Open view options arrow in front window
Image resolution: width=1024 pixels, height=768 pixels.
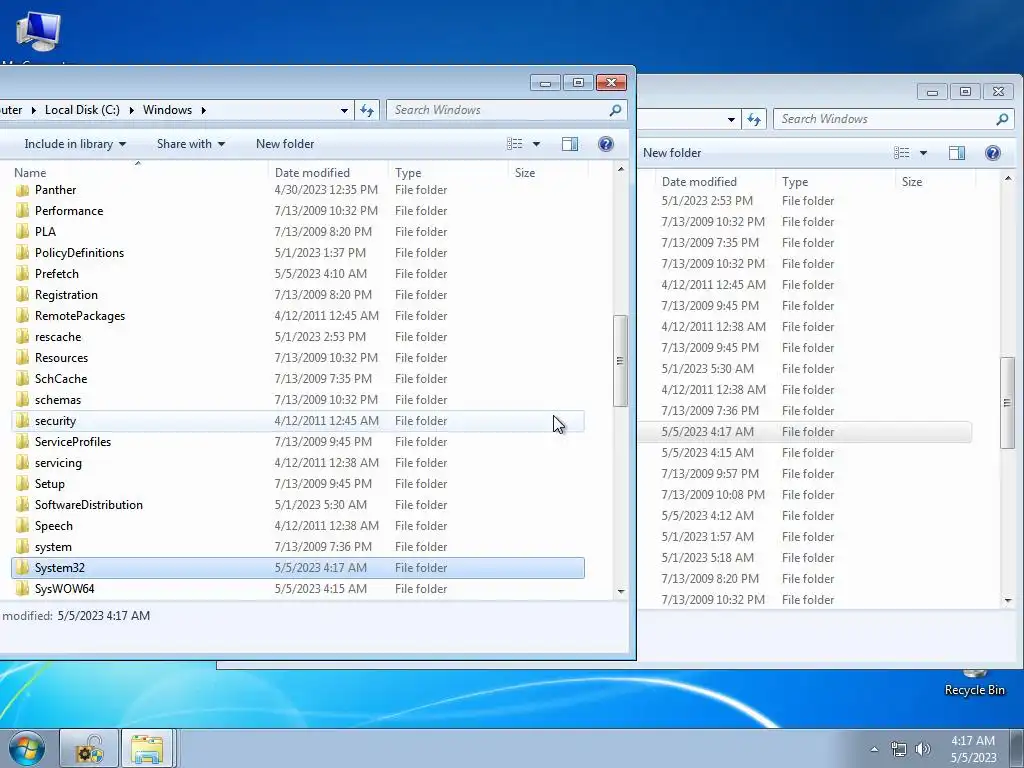(x=536, y=144)
